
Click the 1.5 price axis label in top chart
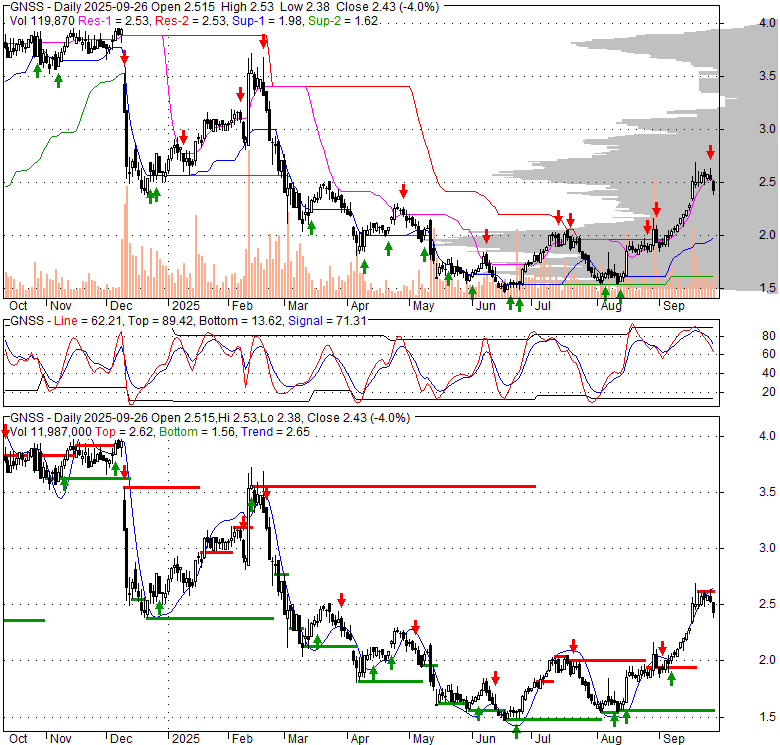[767, 287]
